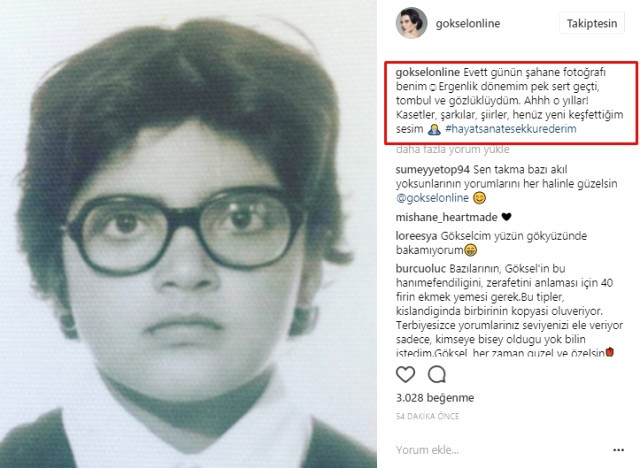
Task: Click gokselonline name in the caption
Action: coord(428,72)
